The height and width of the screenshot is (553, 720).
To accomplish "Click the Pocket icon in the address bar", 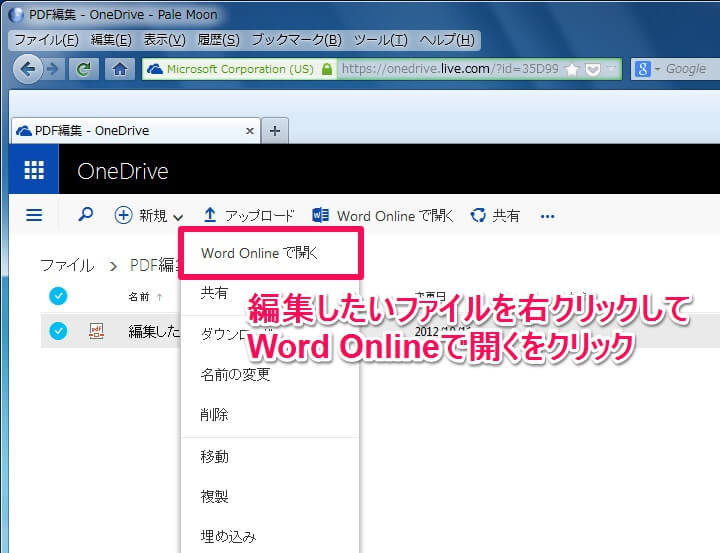I will click(x=593, y=69).
